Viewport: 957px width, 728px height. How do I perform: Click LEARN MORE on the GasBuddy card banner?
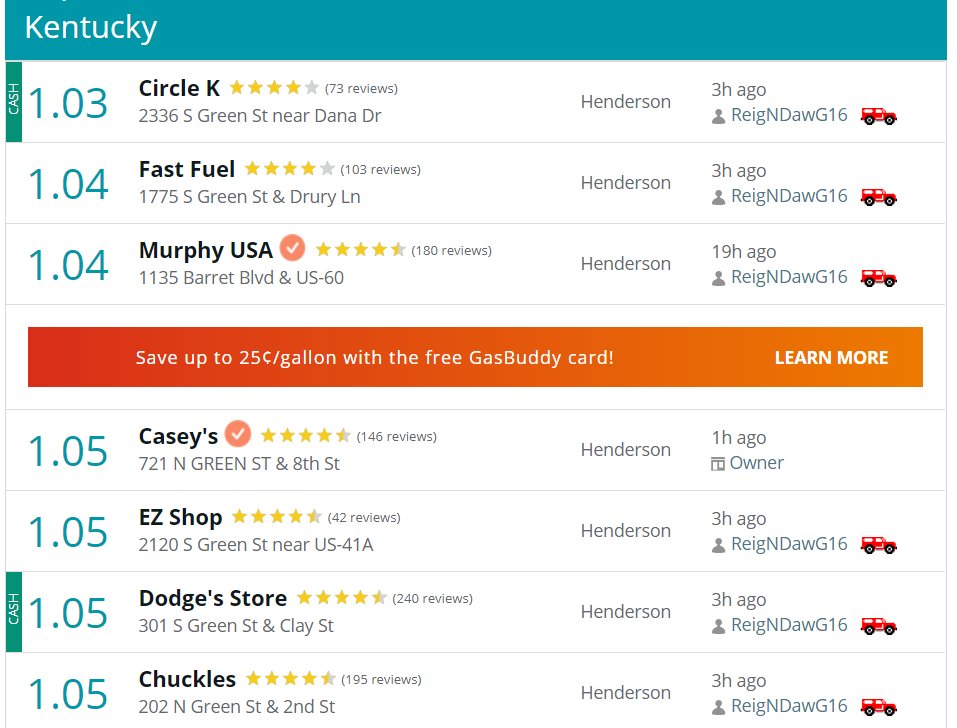(831, 358)
